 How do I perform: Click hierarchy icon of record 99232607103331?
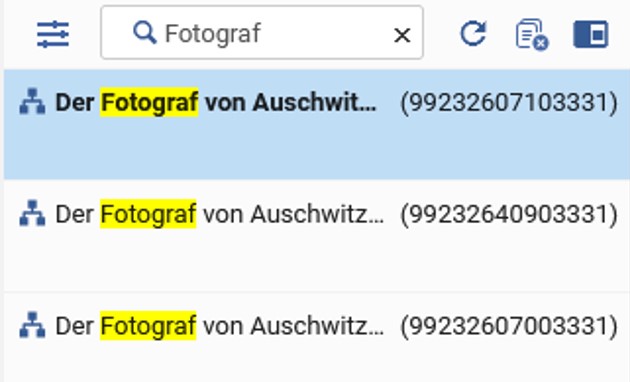pos(32,101)
